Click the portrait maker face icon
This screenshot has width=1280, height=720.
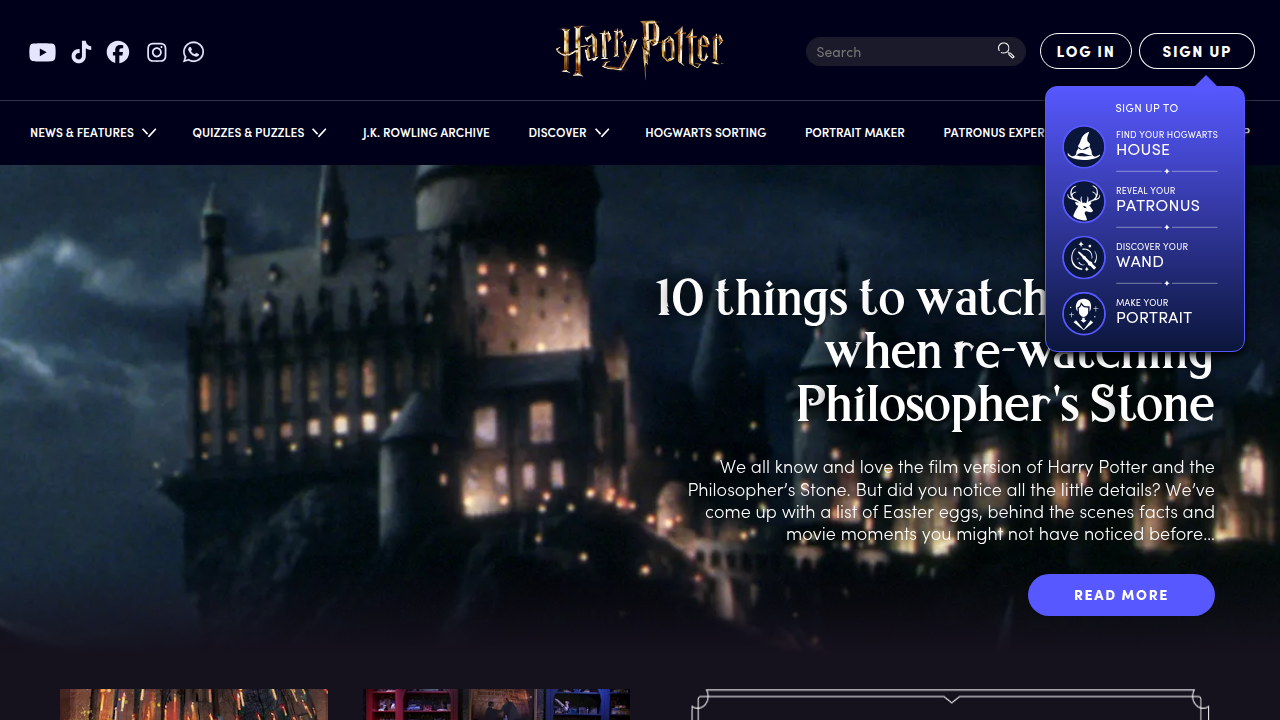point(1084,314)
